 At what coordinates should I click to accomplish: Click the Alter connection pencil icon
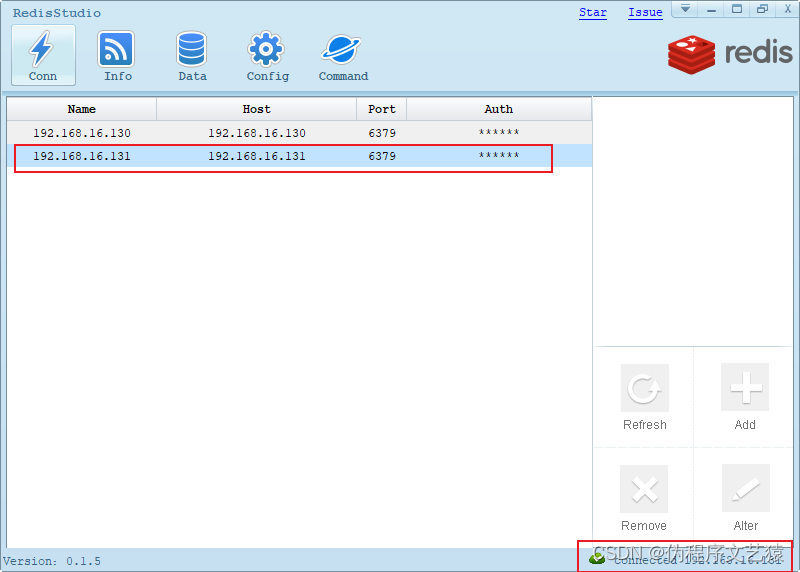coord(745,488)
